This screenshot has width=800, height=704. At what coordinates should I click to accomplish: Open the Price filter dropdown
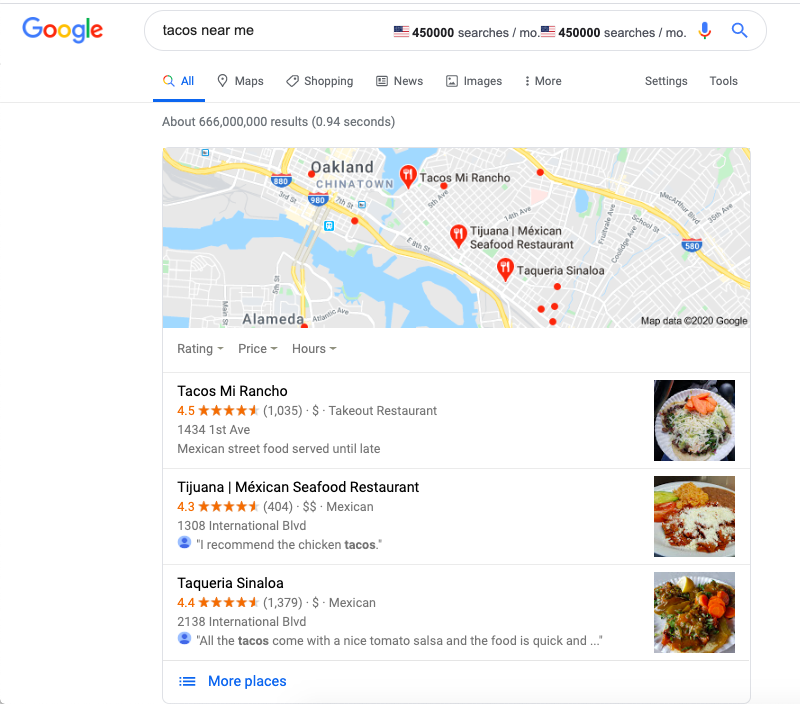[x=258, y=349]
